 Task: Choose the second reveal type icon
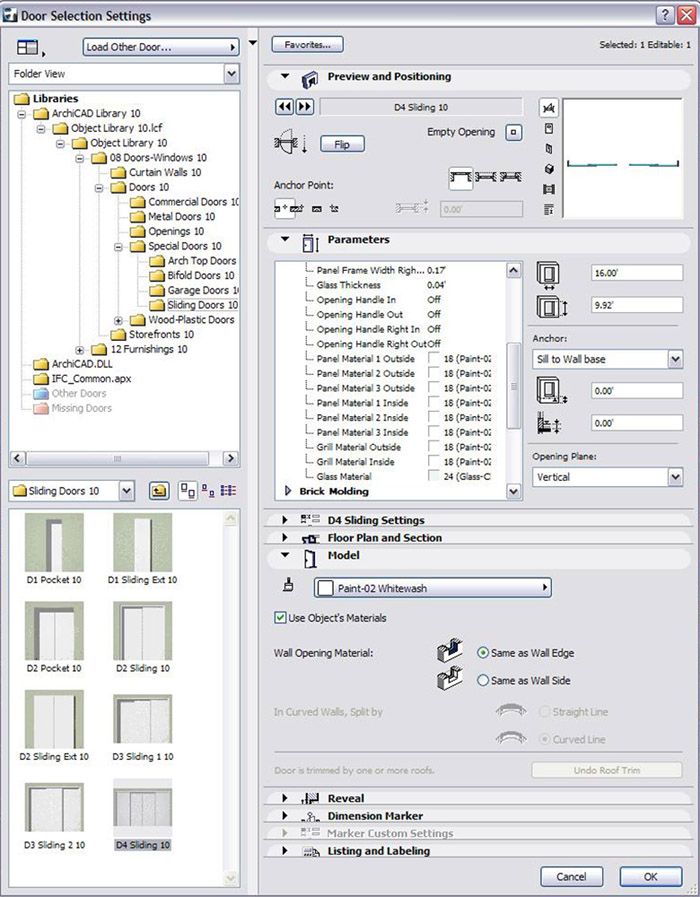485,177
